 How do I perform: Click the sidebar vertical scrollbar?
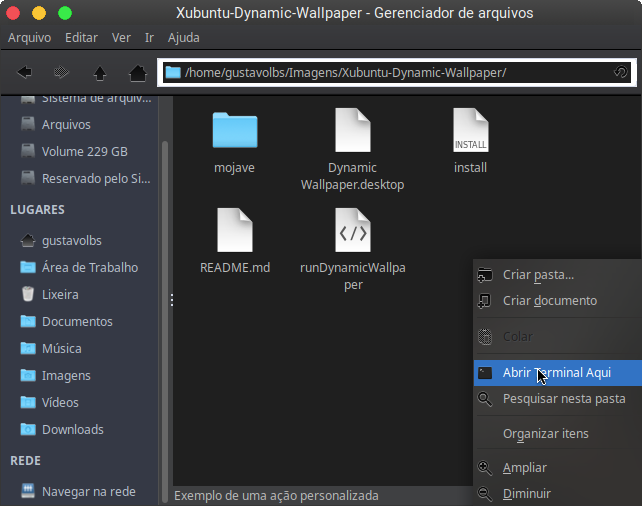coord(165,321)
